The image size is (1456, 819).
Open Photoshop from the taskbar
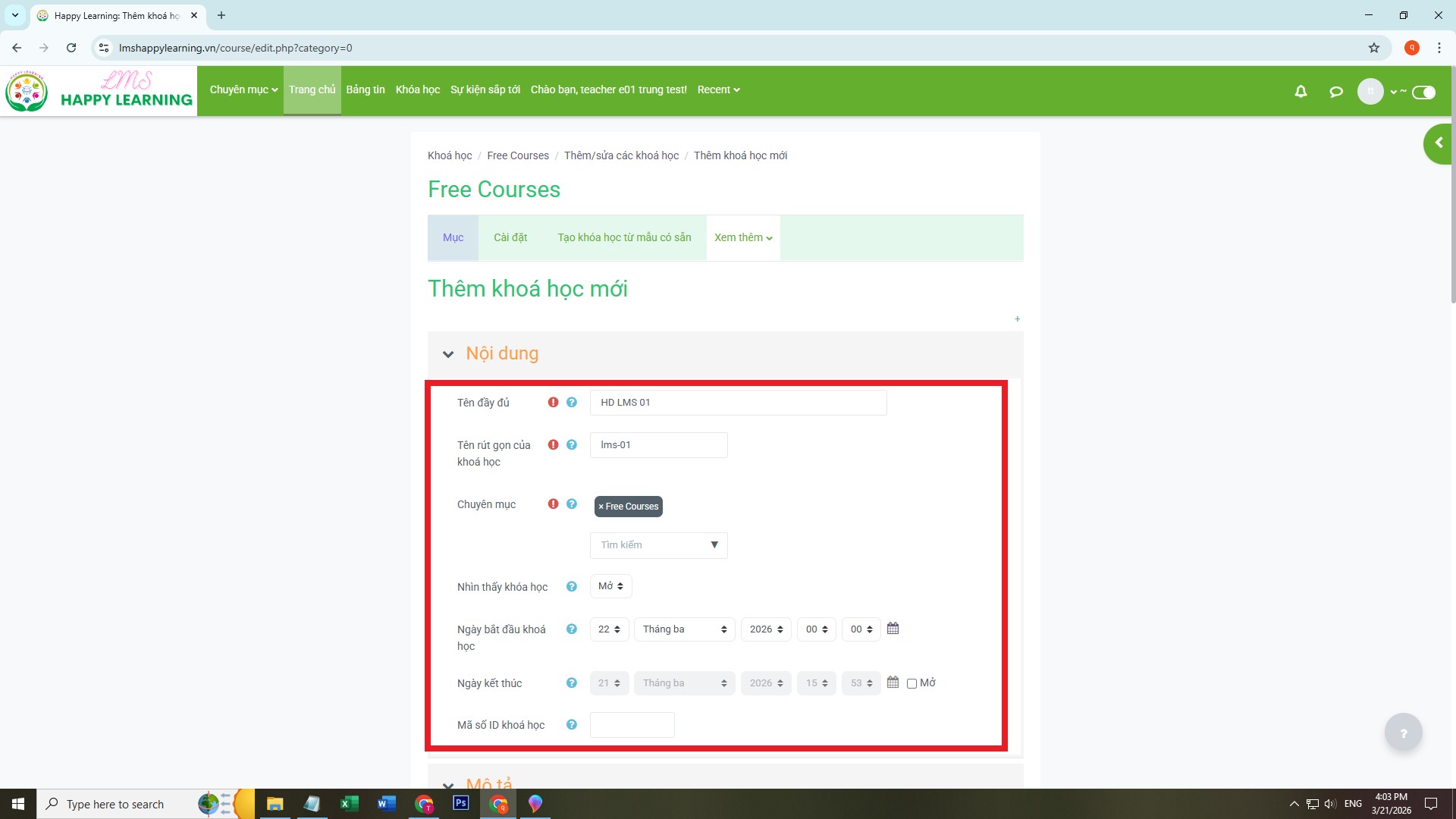[460, 803]
